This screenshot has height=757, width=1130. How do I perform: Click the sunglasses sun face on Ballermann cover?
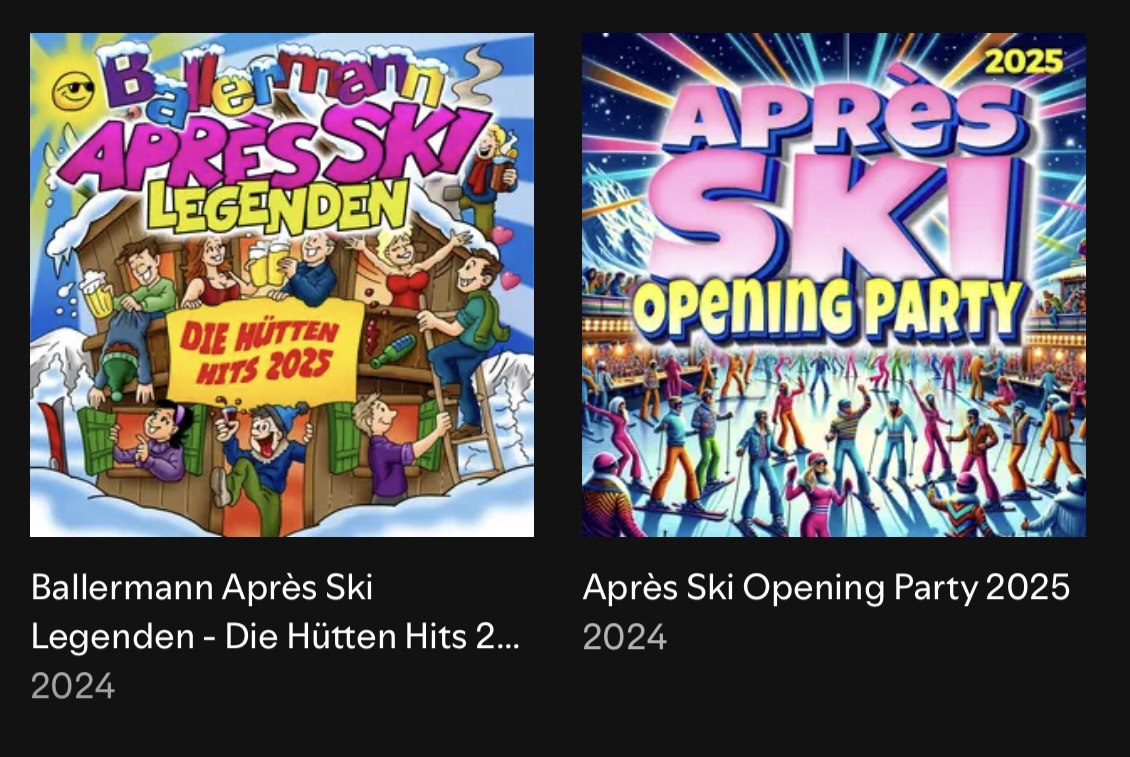pos(74,92)
